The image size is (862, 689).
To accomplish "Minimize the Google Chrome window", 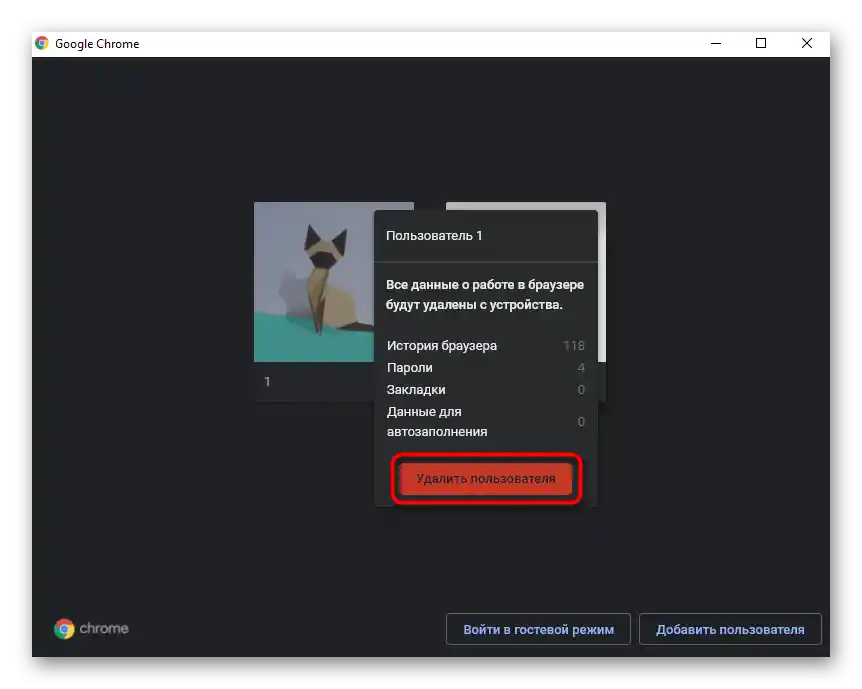I will (716, 43).
